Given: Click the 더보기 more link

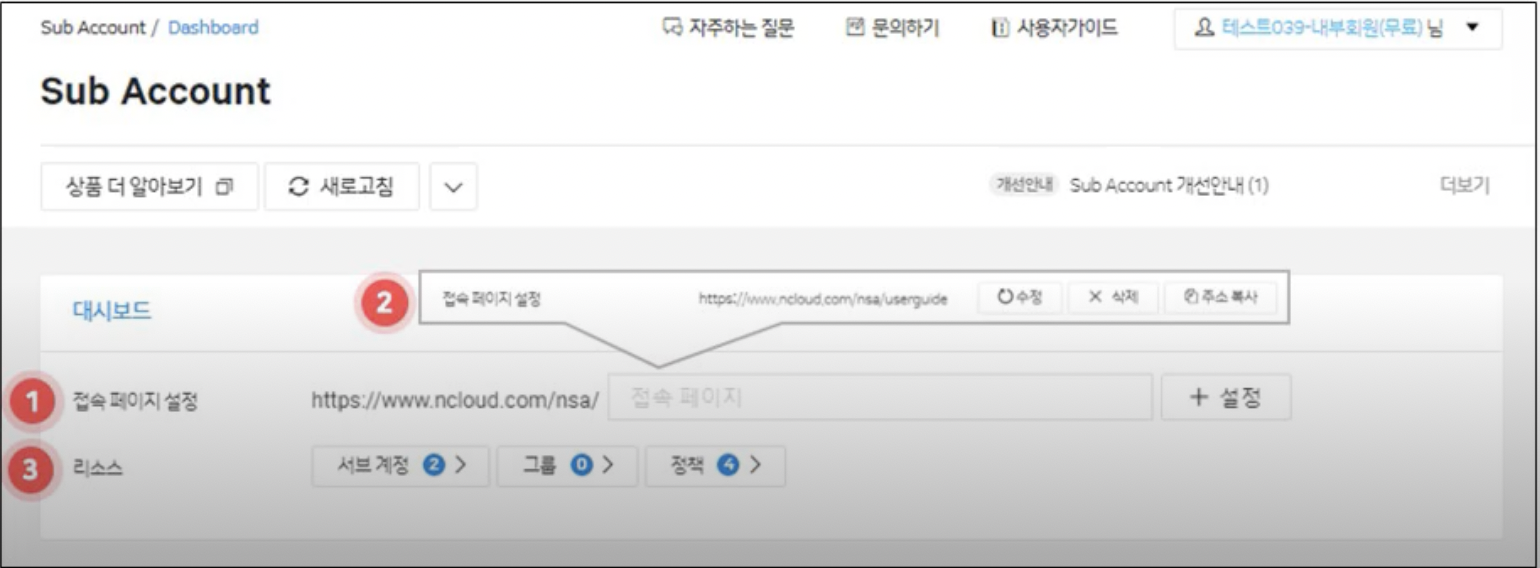Looking at the screenshot, I should click(1464, 186).
